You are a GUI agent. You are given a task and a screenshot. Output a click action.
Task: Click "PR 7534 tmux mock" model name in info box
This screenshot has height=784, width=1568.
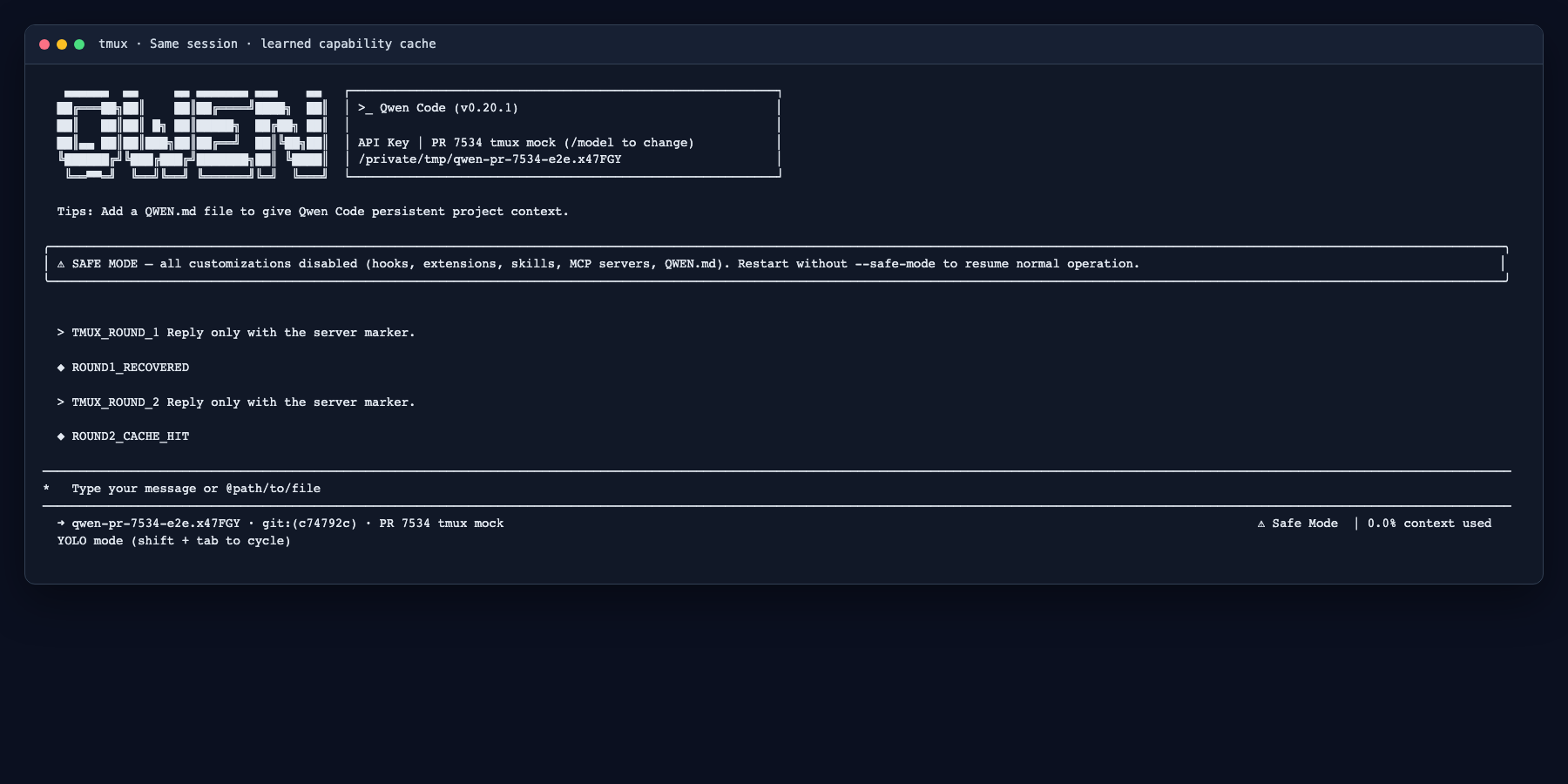point(493,143)
